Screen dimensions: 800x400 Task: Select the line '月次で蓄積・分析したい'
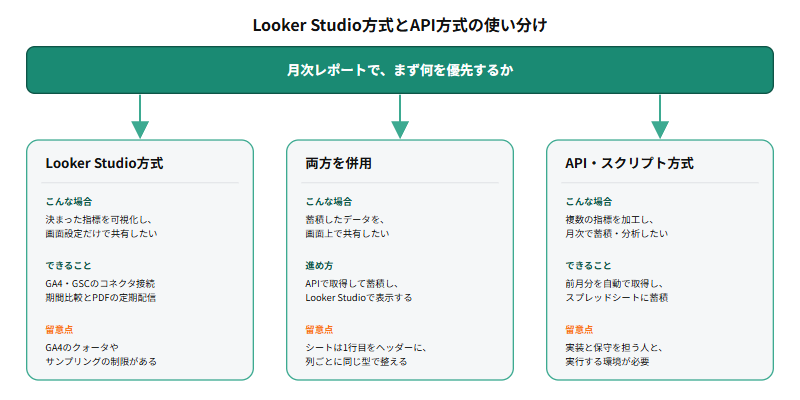pyautogui.click(x=617, y=234)
